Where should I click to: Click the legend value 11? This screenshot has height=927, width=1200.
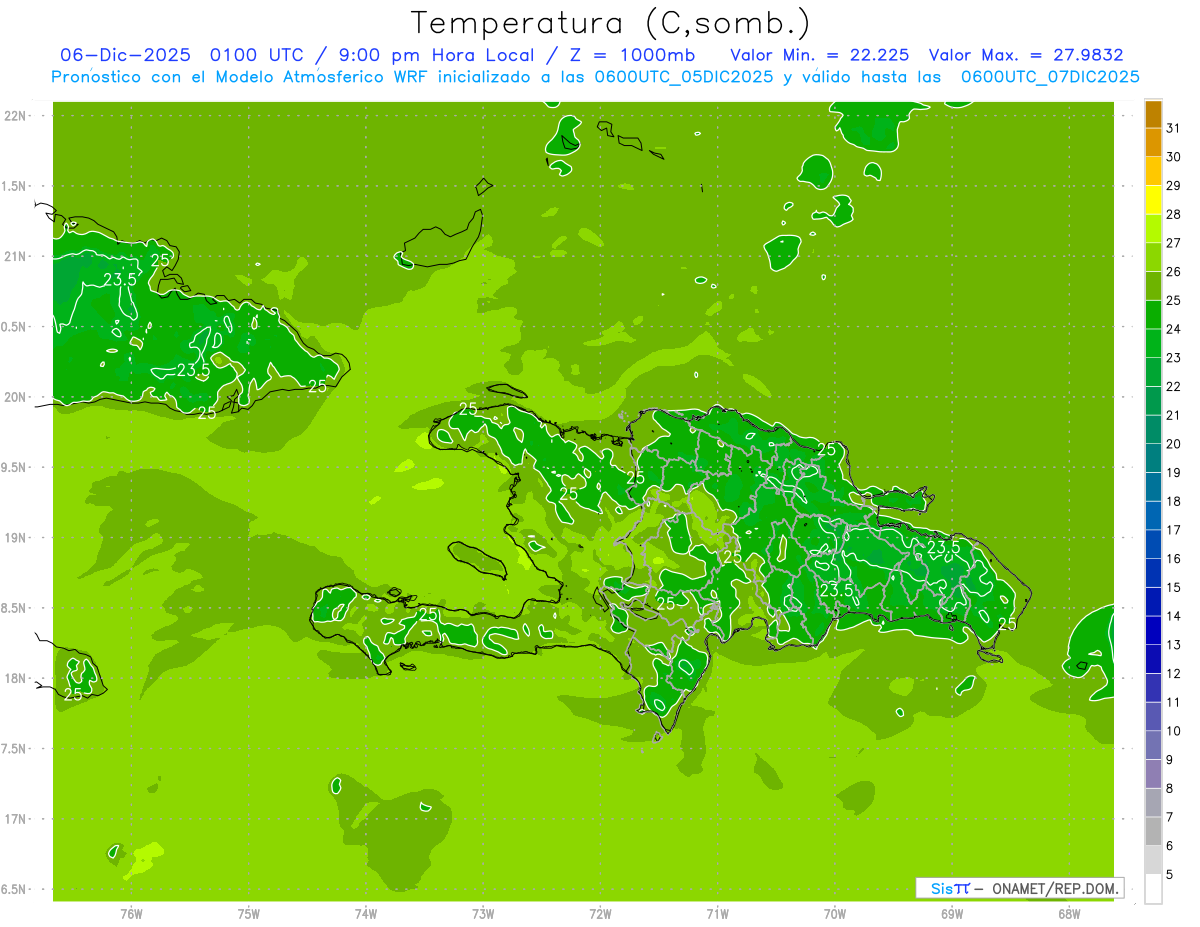tap(1174, 702)
